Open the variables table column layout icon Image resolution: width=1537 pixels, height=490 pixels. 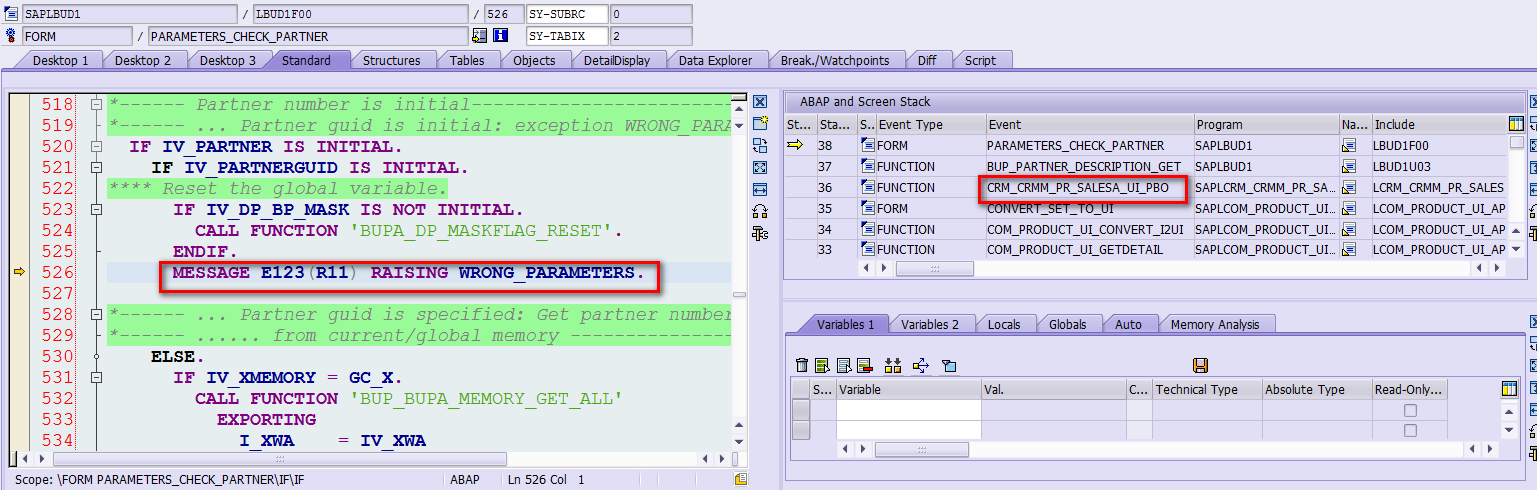point(1510,389)
